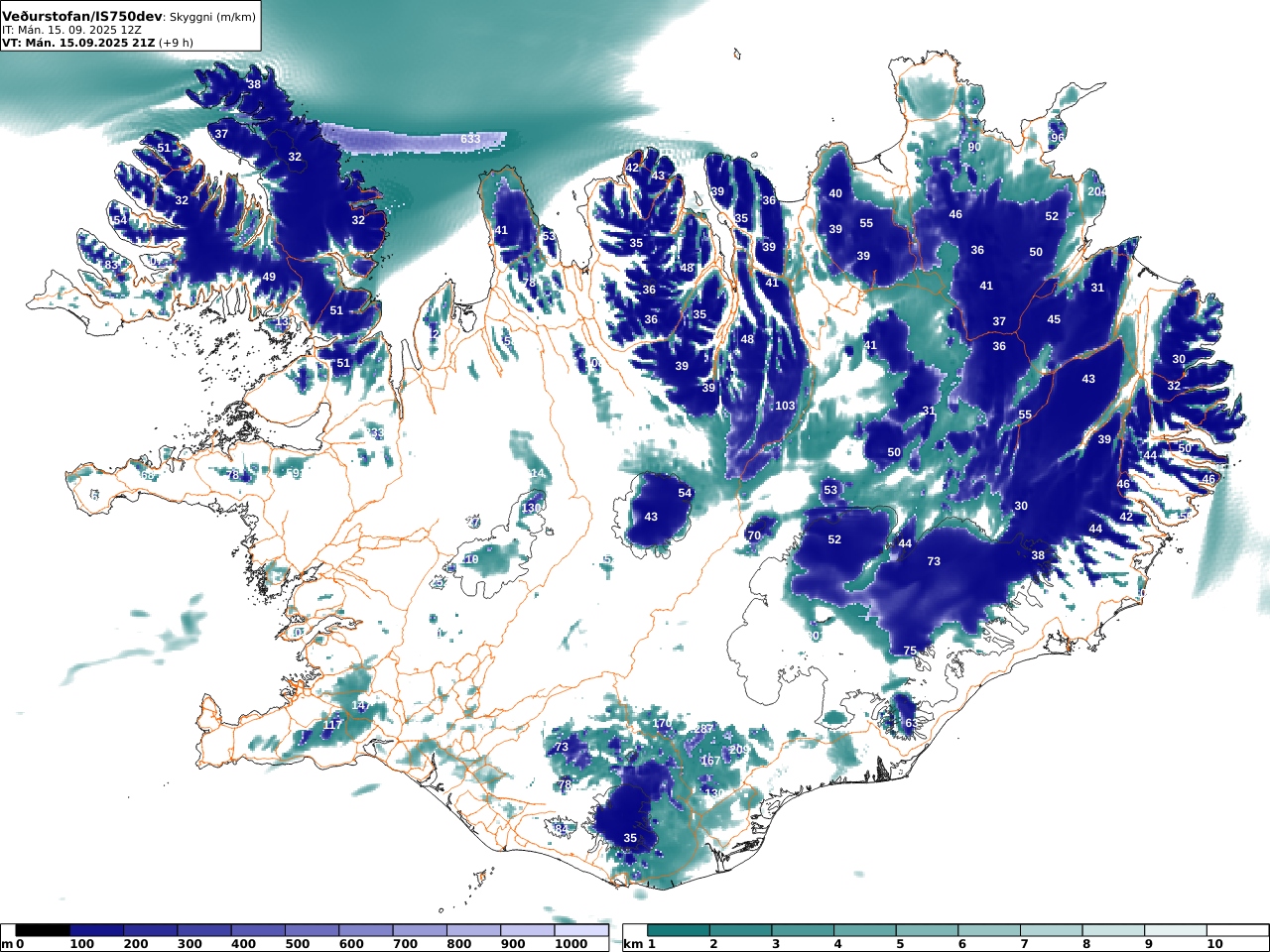Click the 400–500 m purple legend segment
This screenshot has height=952, width=1270.
(258, 930)
